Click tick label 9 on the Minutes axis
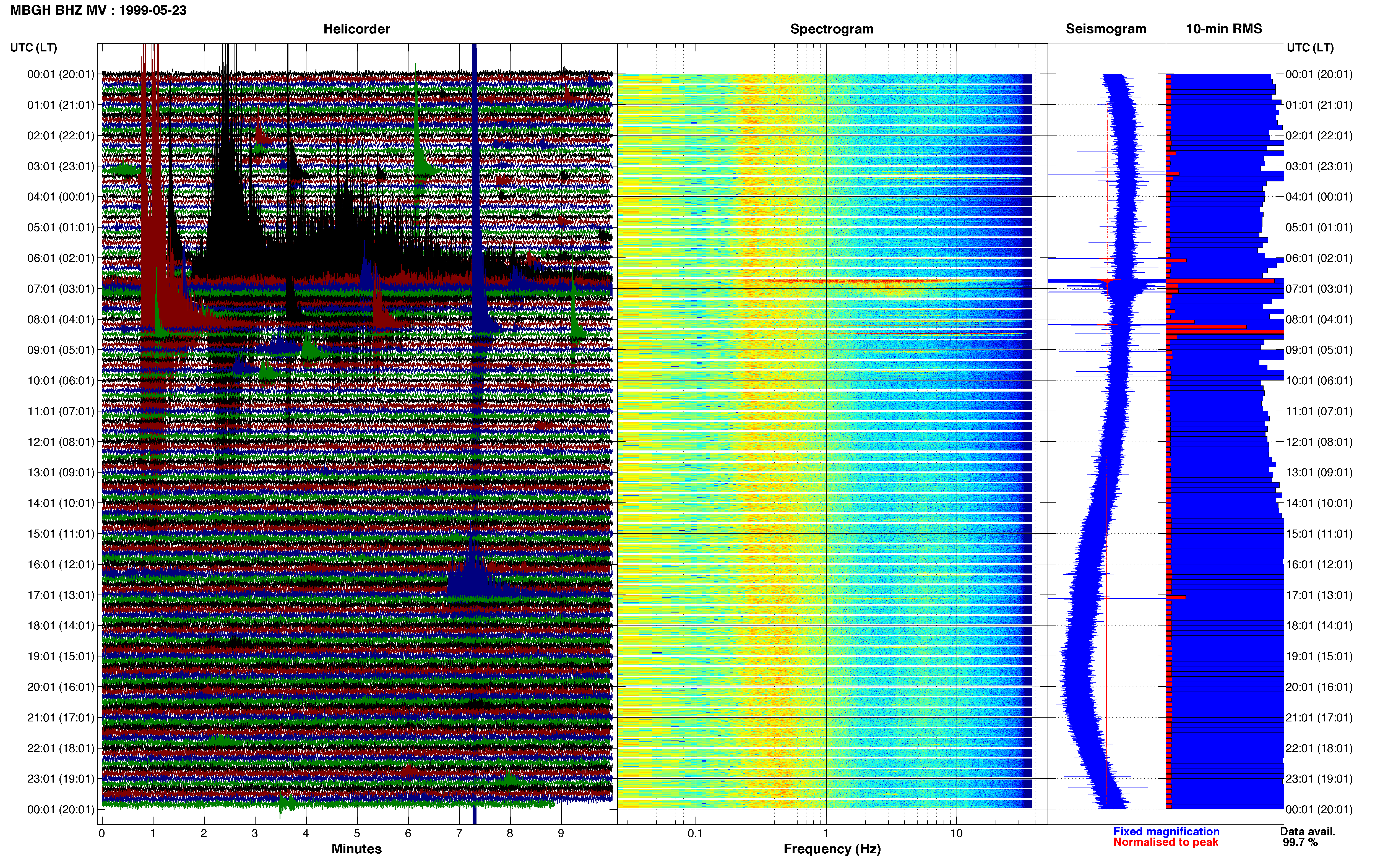 point(561,833)
